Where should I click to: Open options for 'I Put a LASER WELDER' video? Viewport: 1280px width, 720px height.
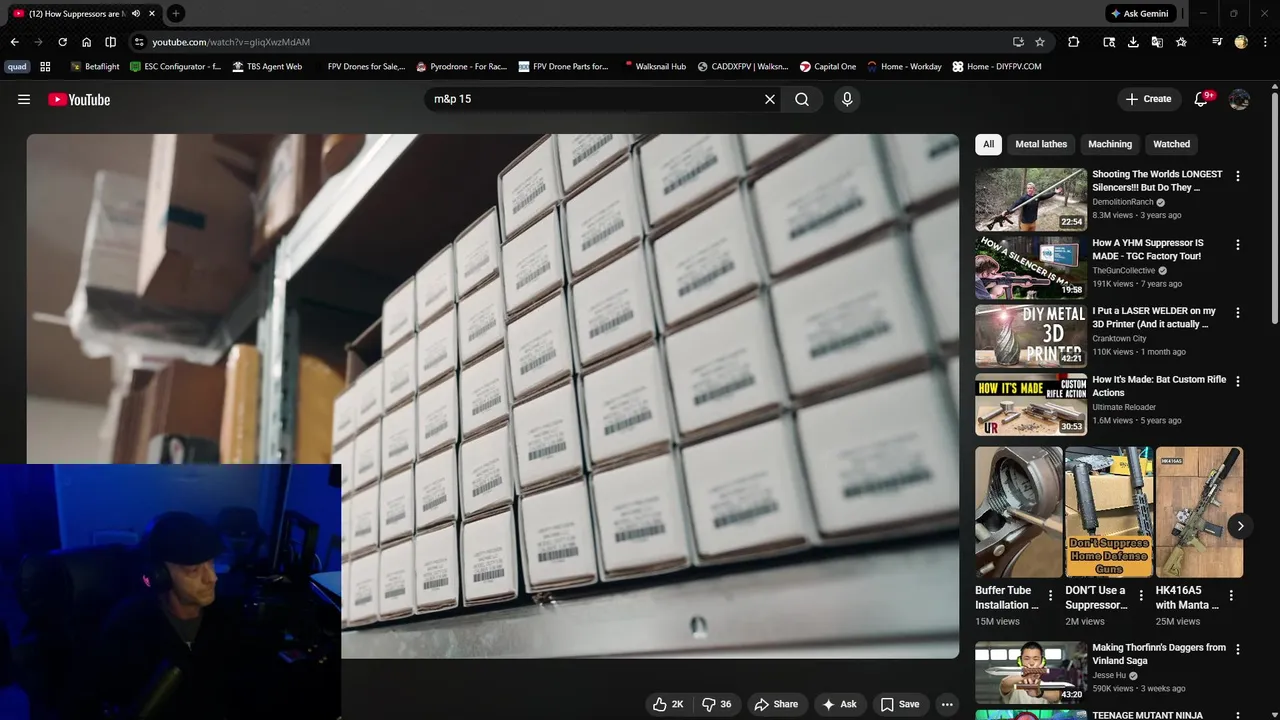pos(1238,313)
